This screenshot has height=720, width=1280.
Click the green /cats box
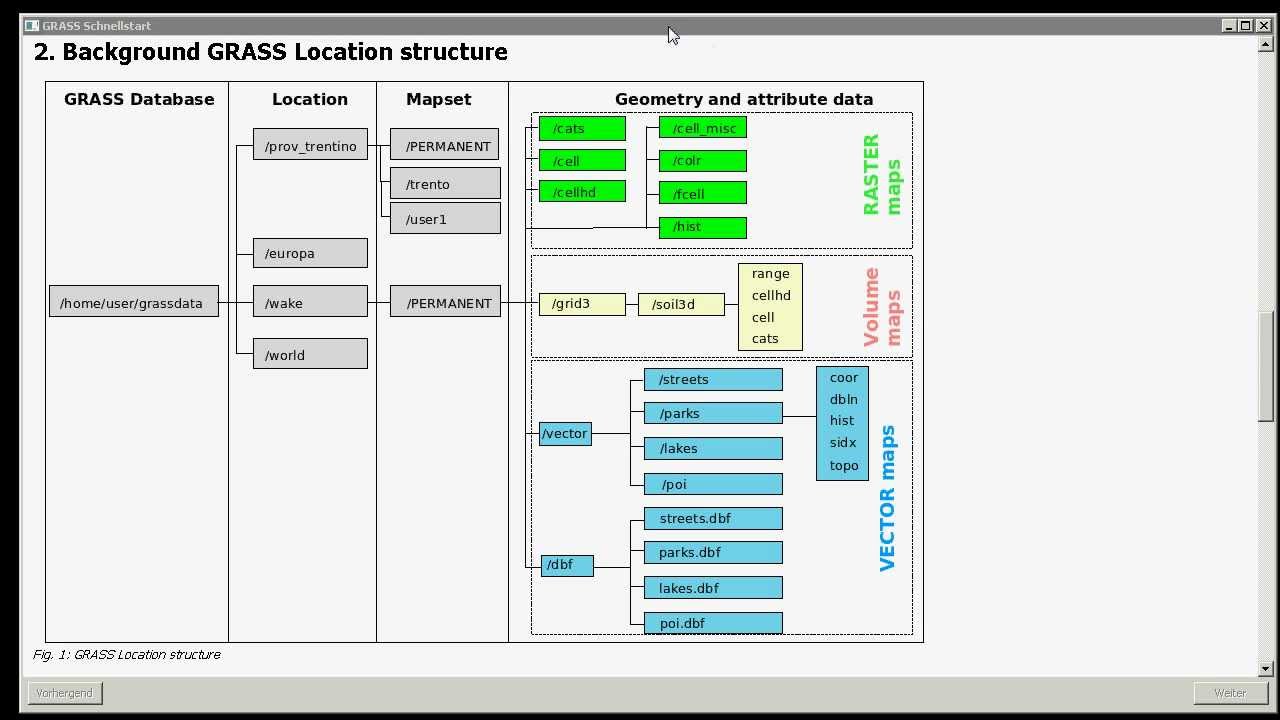coord(582,128)
